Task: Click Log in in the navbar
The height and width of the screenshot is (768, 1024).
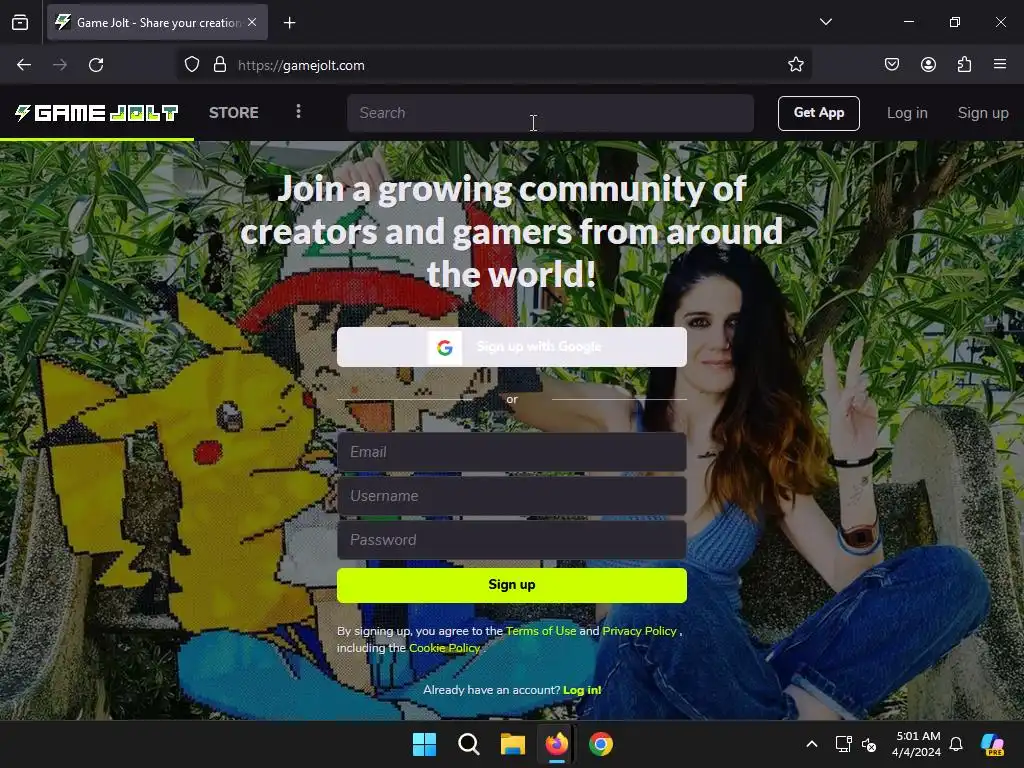Action: pos(907,113)
